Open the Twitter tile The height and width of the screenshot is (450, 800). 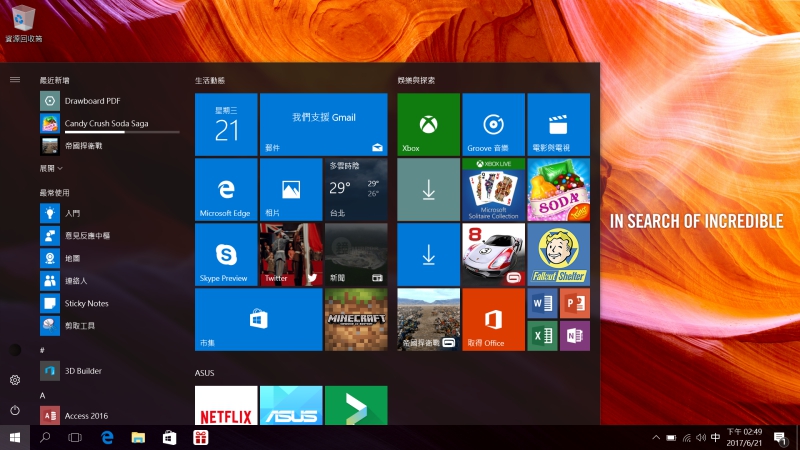point(291,255)
